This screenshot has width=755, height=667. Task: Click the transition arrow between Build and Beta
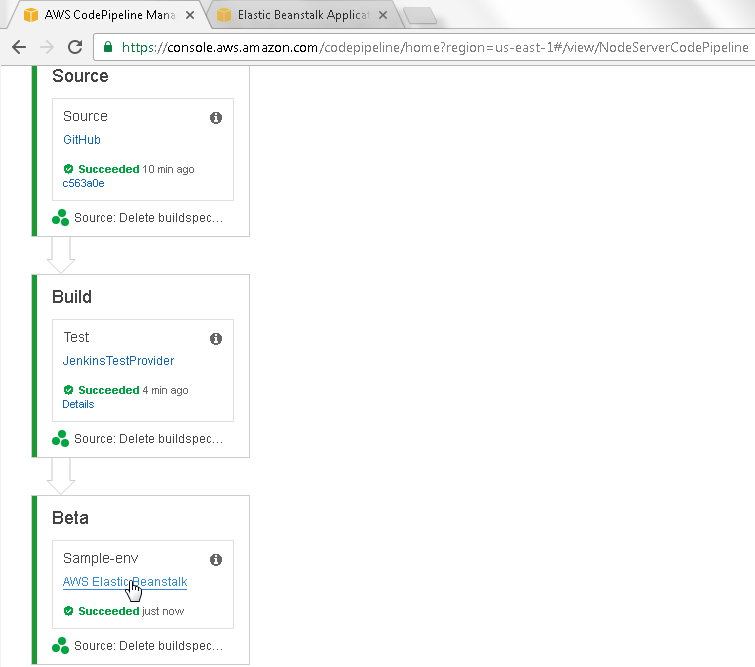[x=61, y=476]
